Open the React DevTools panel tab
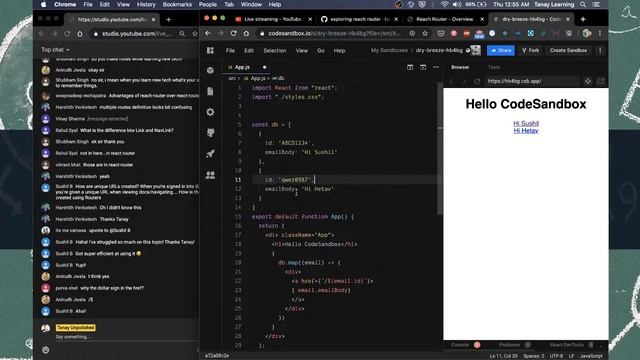This screenshot has width=640, height=360. tap(567, 345)
